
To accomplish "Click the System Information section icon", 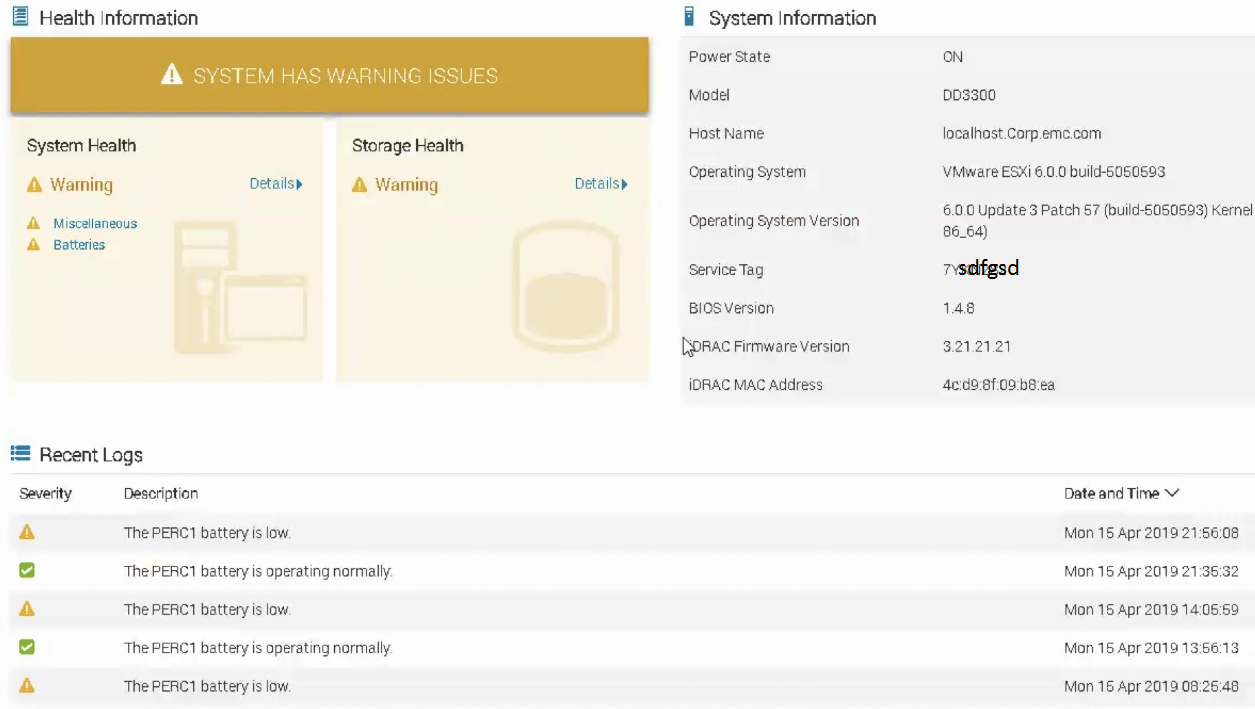I will (689, 16).
